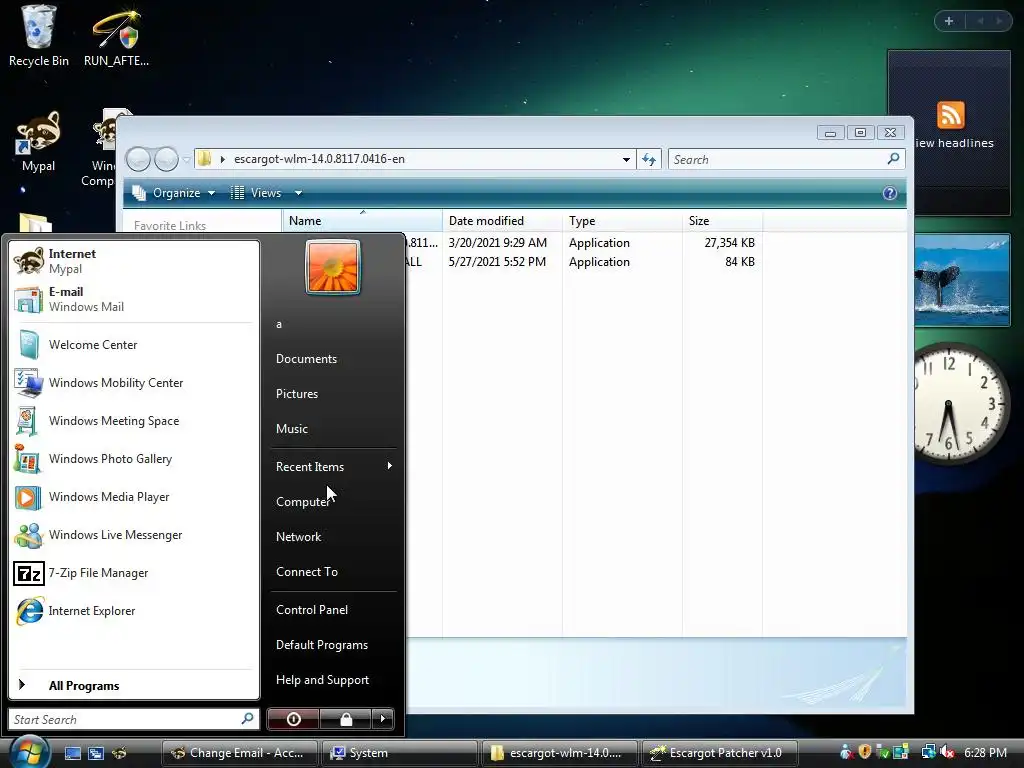Open Pictures from Start menu
The height and width of the screenshot is (768, 1024).
point(333,394)
